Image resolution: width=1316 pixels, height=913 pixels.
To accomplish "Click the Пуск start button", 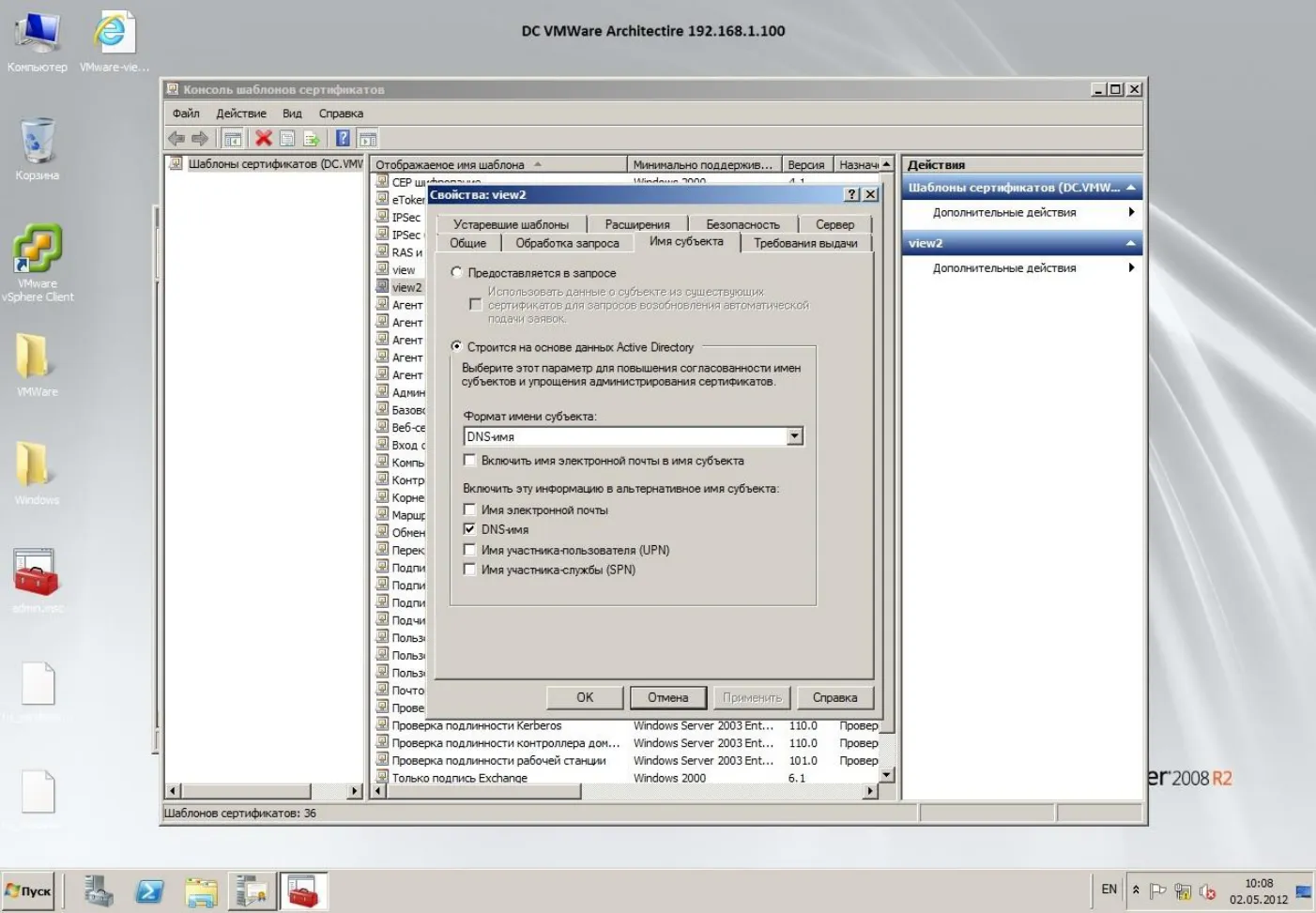I will point(29,891).
